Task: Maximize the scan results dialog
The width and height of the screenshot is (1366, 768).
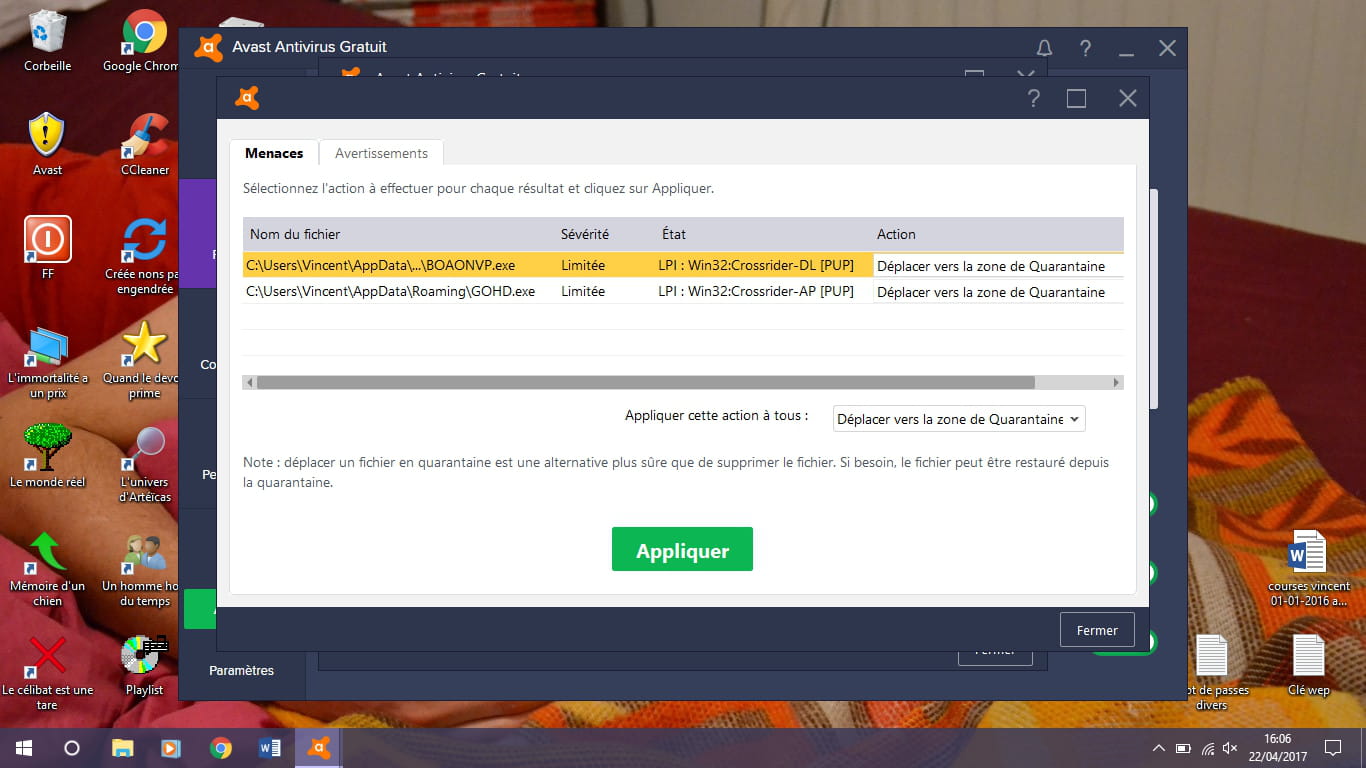Action: [x=1076, y=98]
